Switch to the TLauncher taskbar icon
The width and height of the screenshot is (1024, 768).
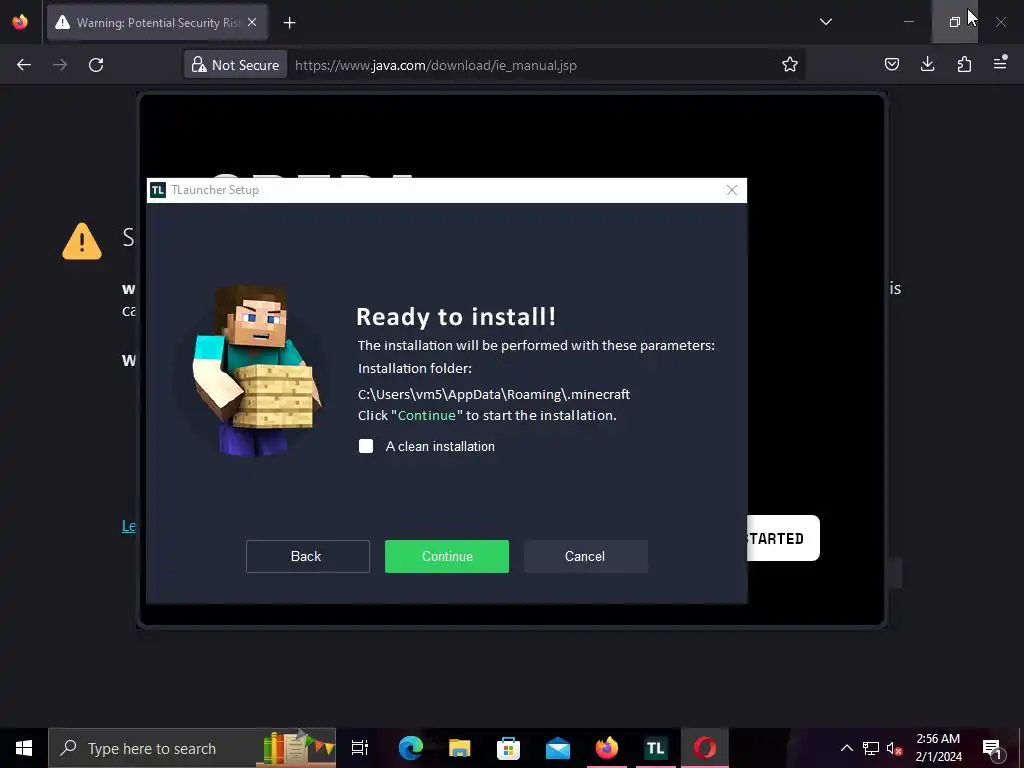656,748
